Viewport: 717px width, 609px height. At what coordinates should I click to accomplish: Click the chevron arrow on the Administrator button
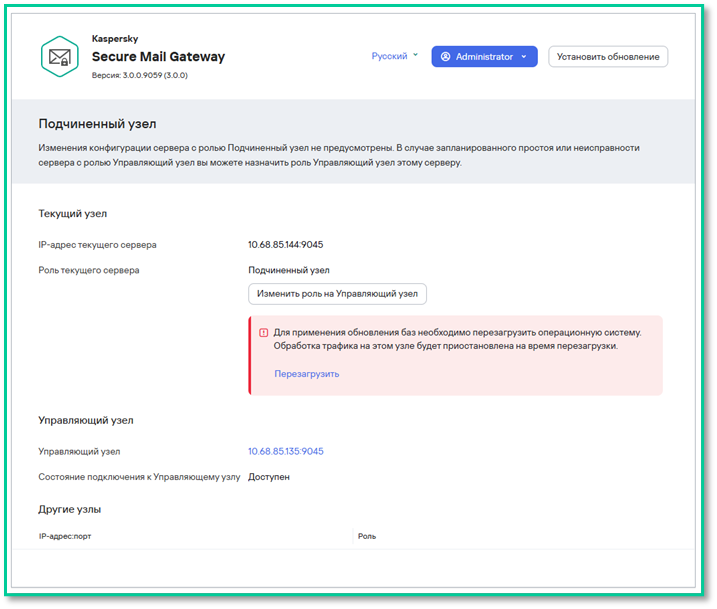pos(524,57)
